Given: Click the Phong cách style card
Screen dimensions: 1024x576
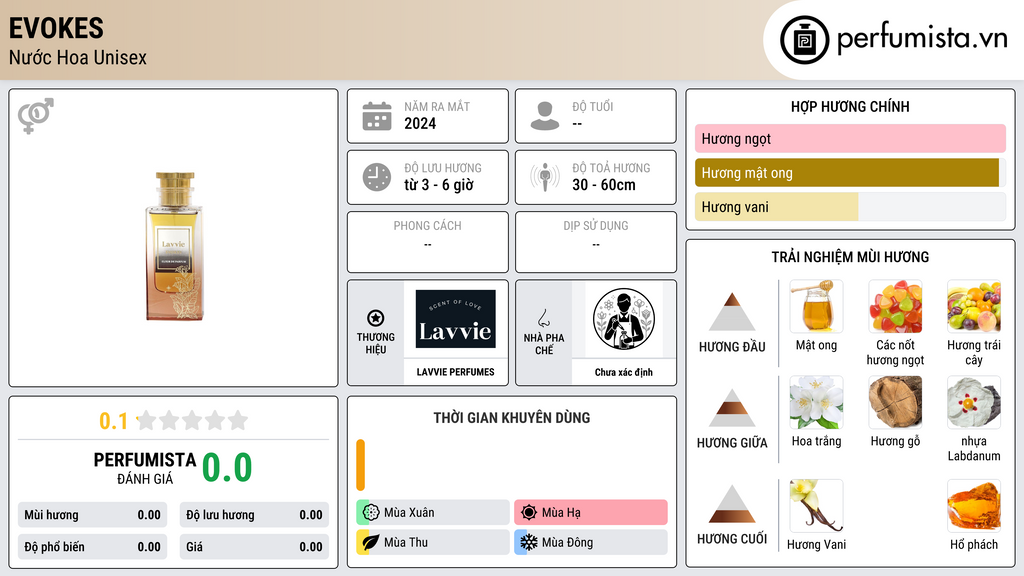Looking at the screenshot, I should coord(428,242).
